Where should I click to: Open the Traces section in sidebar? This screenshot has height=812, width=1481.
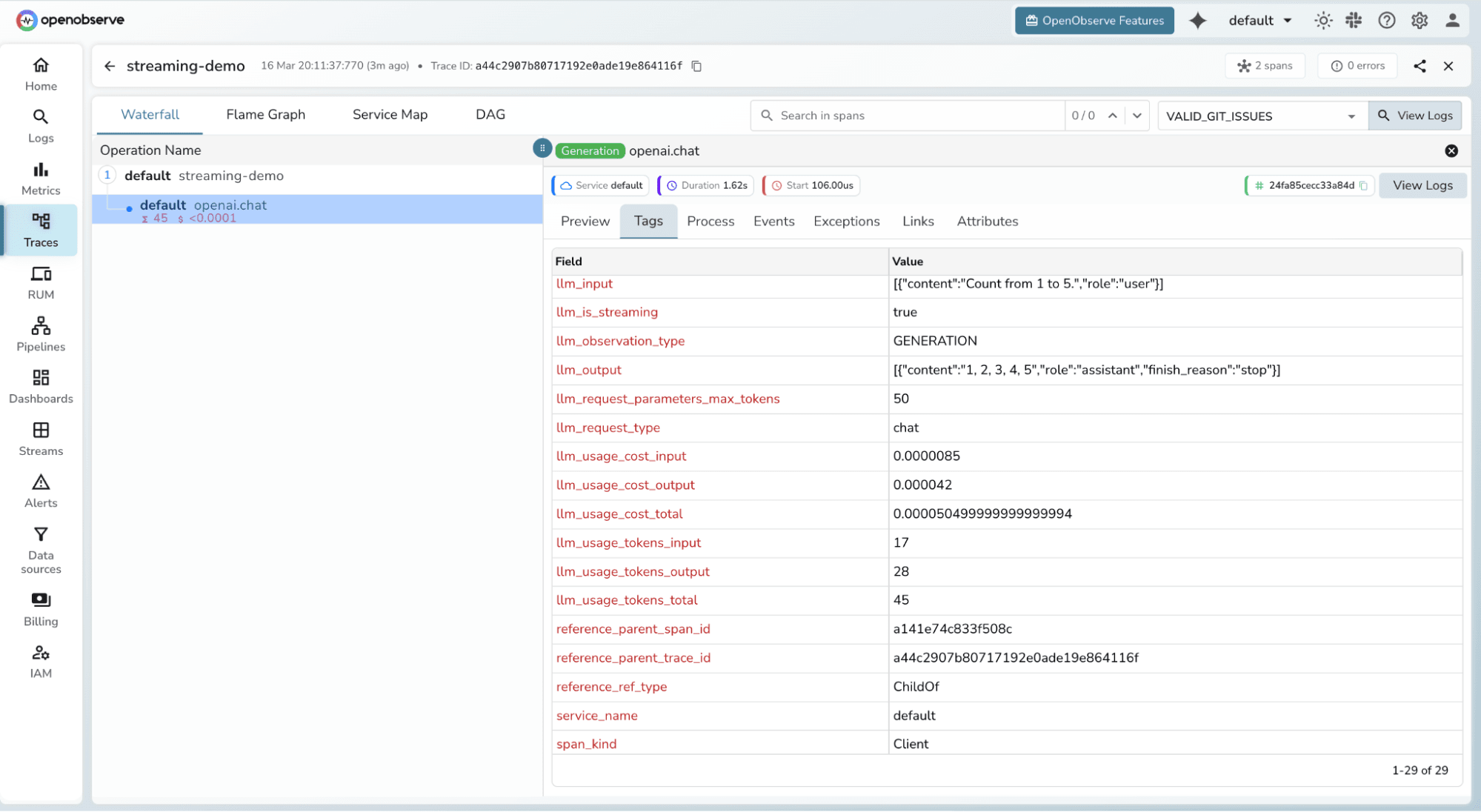coord(41,230)
